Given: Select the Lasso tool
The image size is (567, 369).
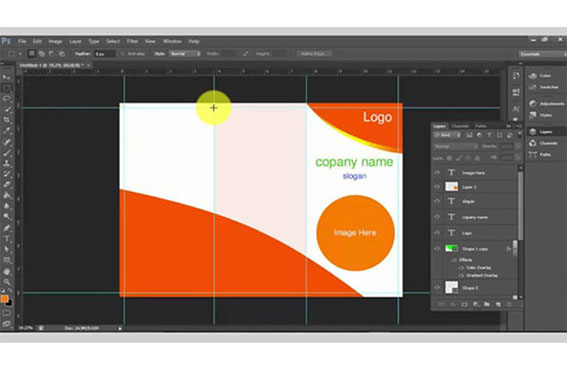Looking at the screenshot, I should [7, 98].
